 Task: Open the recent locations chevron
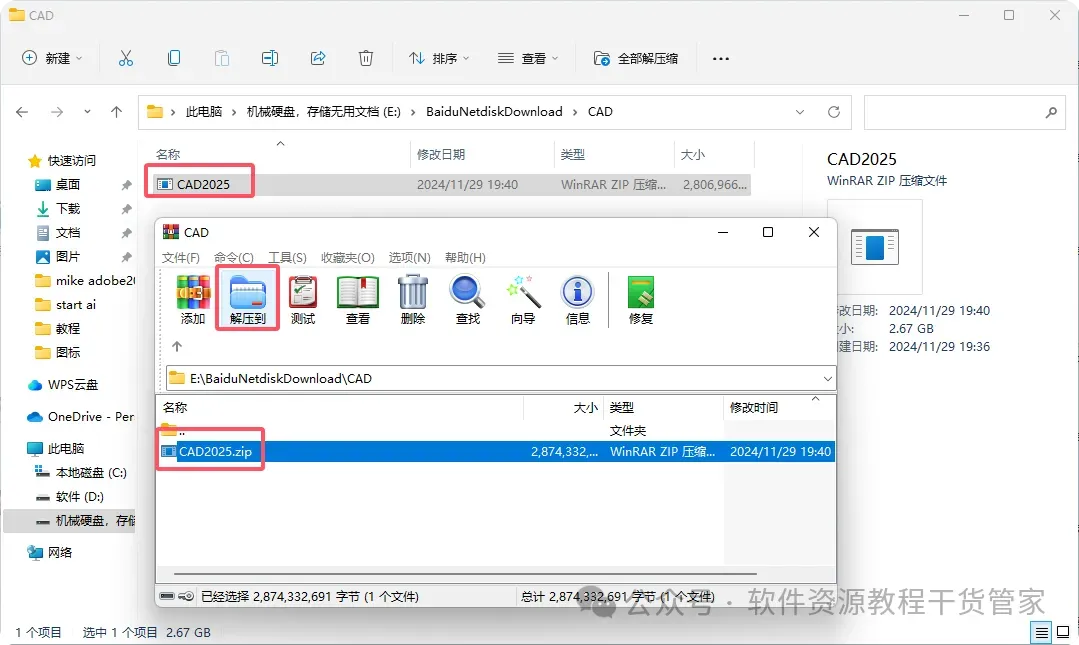87,112
